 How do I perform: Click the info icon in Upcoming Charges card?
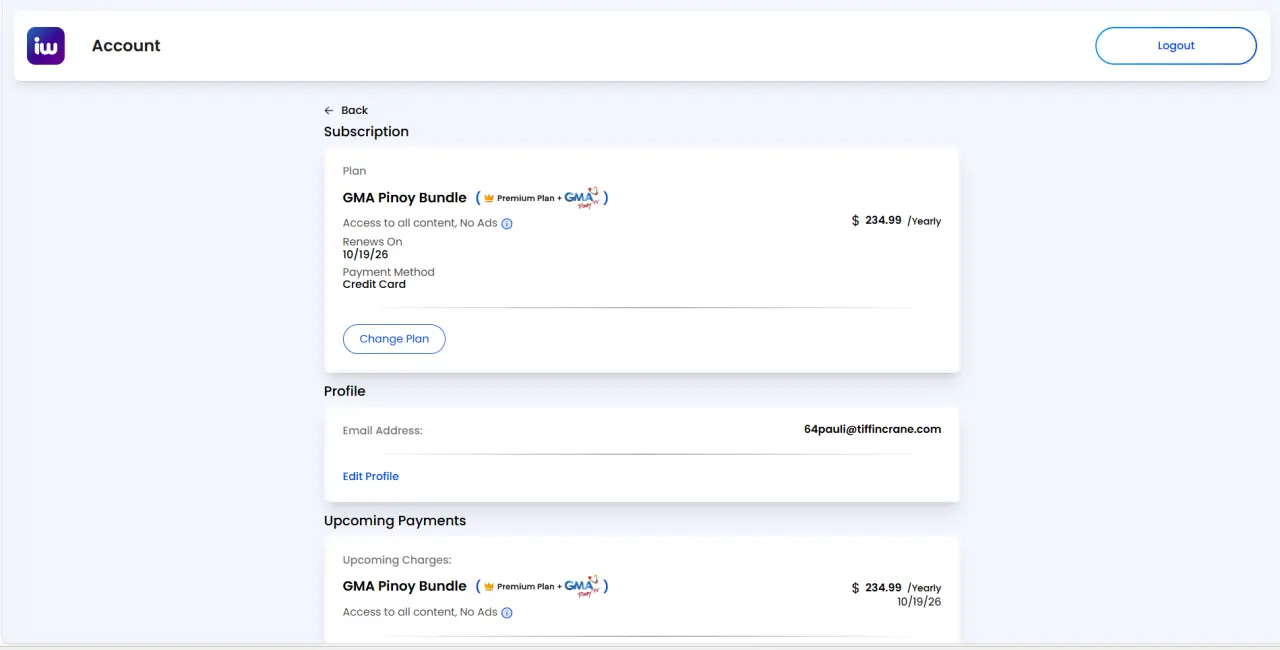[x=507, y=613]
